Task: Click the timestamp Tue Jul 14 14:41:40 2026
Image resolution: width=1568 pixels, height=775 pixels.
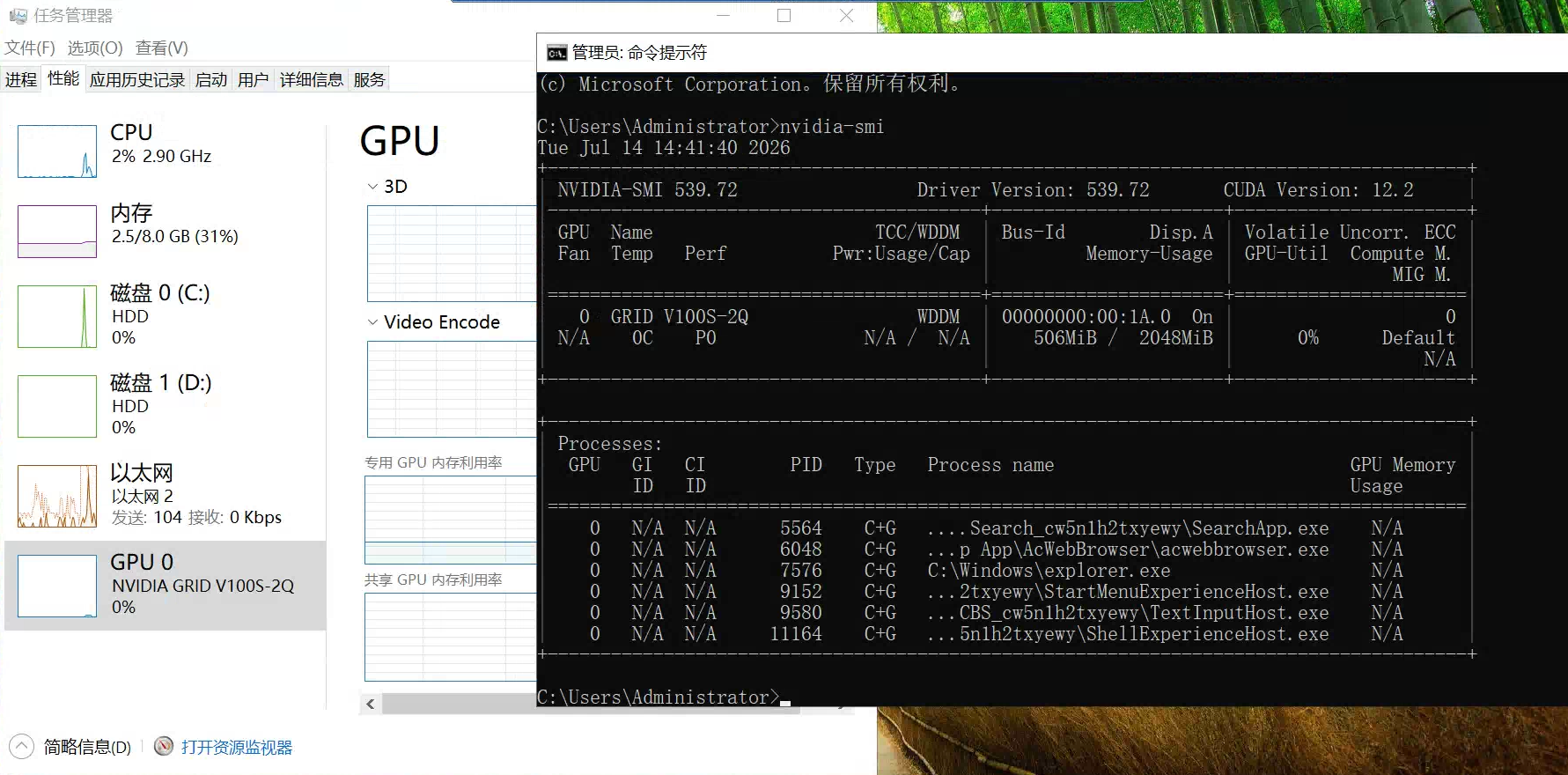Action: (664, 148)
